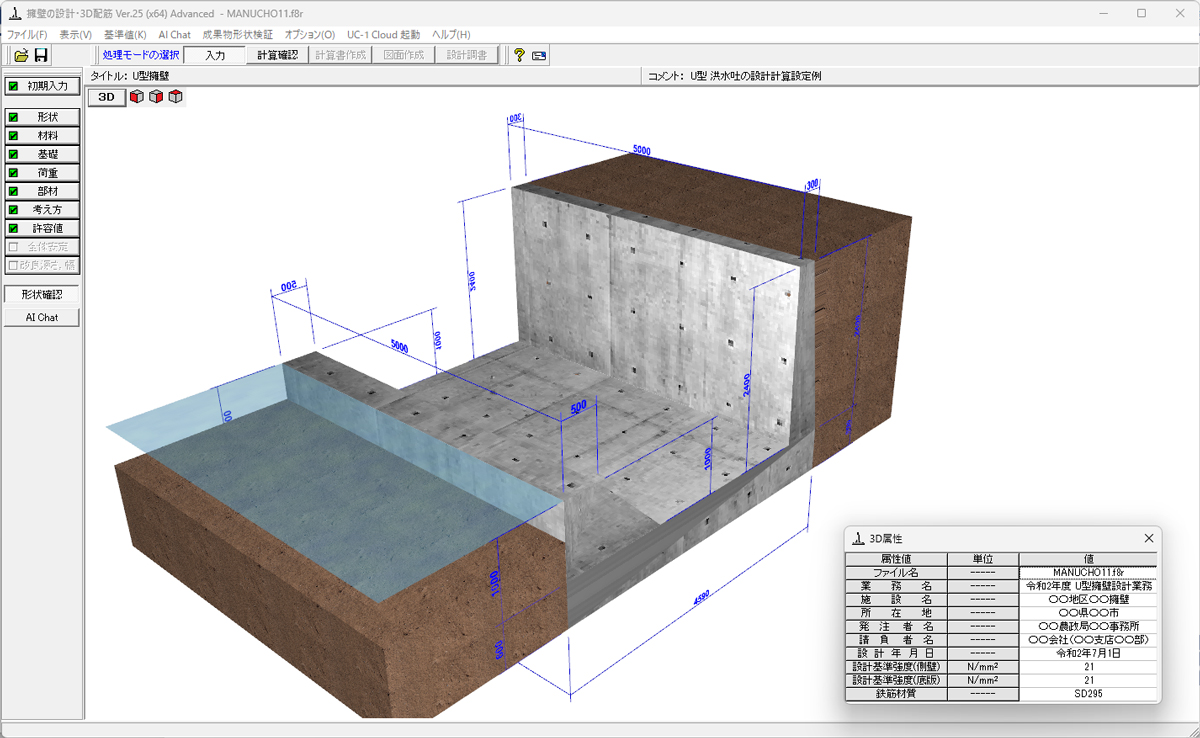Open the オプション(O) menu
1200x738 pixels.
point(310,34)
